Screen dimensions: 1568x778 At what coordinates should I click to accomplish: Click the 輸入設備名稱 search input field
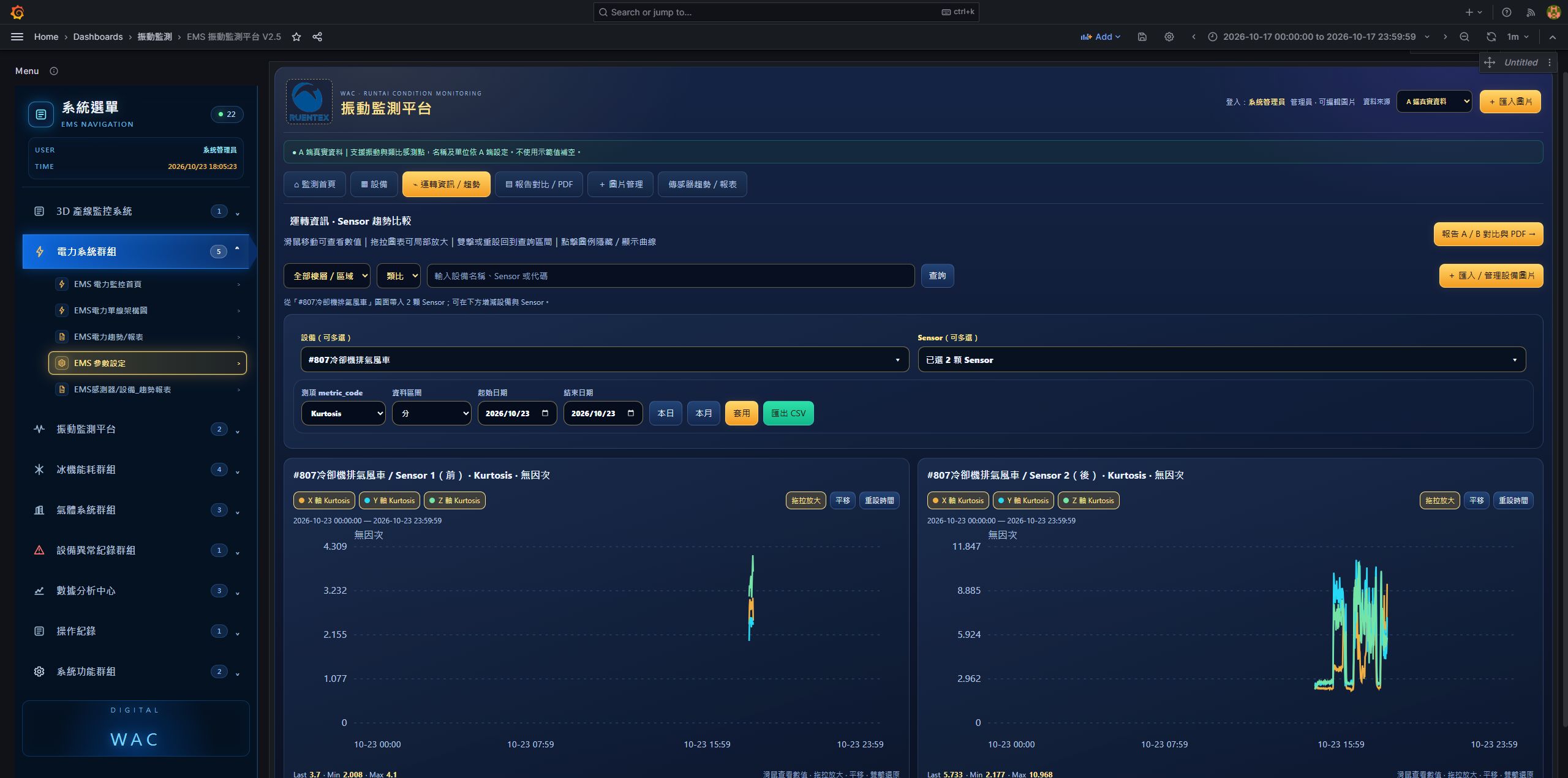coord(671,275)
